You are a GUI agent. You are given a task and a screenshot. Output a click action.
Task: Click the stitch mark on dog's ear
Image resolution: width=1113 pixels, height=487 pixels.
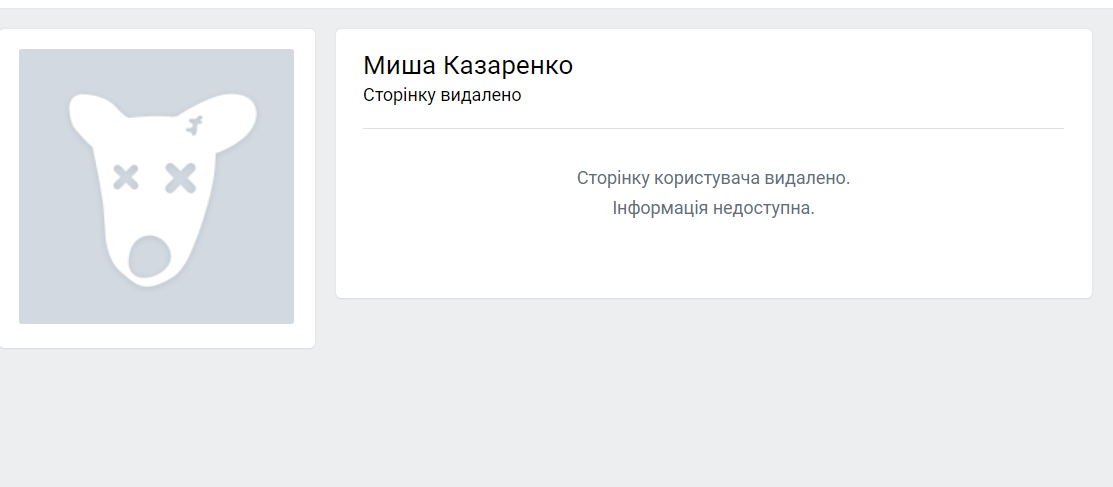[x=194, y=126]
